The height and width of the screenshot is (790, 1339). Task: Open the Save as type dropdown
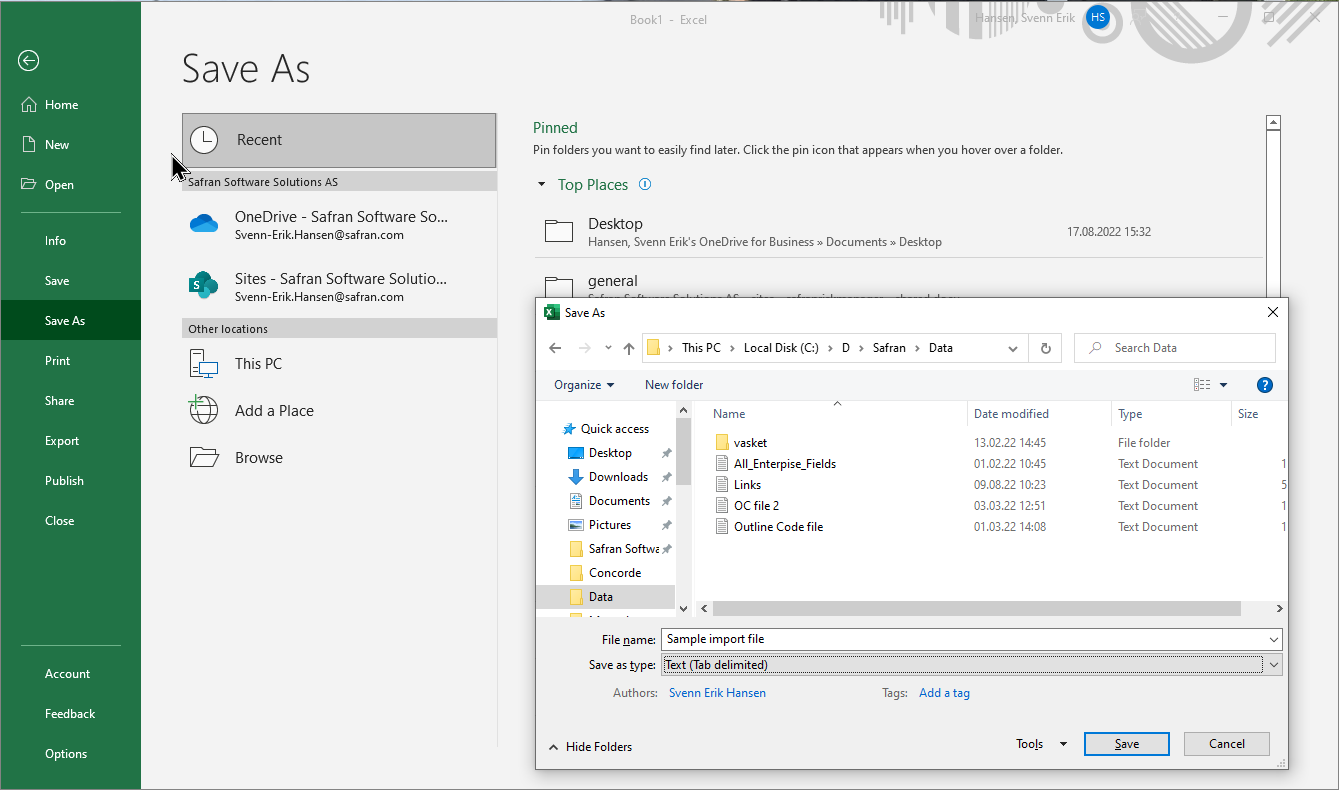tap(1274, 664)
